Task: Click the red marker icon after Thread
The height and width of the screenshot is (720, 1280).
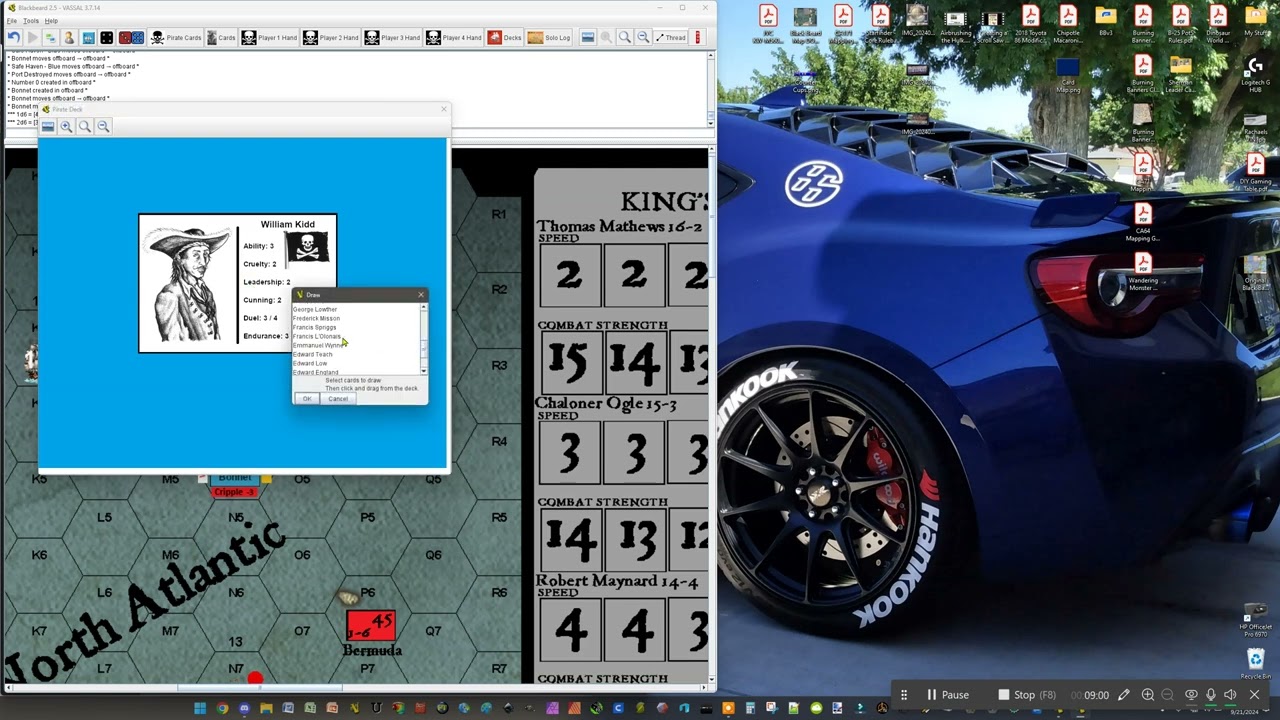Action: point(698,38)
